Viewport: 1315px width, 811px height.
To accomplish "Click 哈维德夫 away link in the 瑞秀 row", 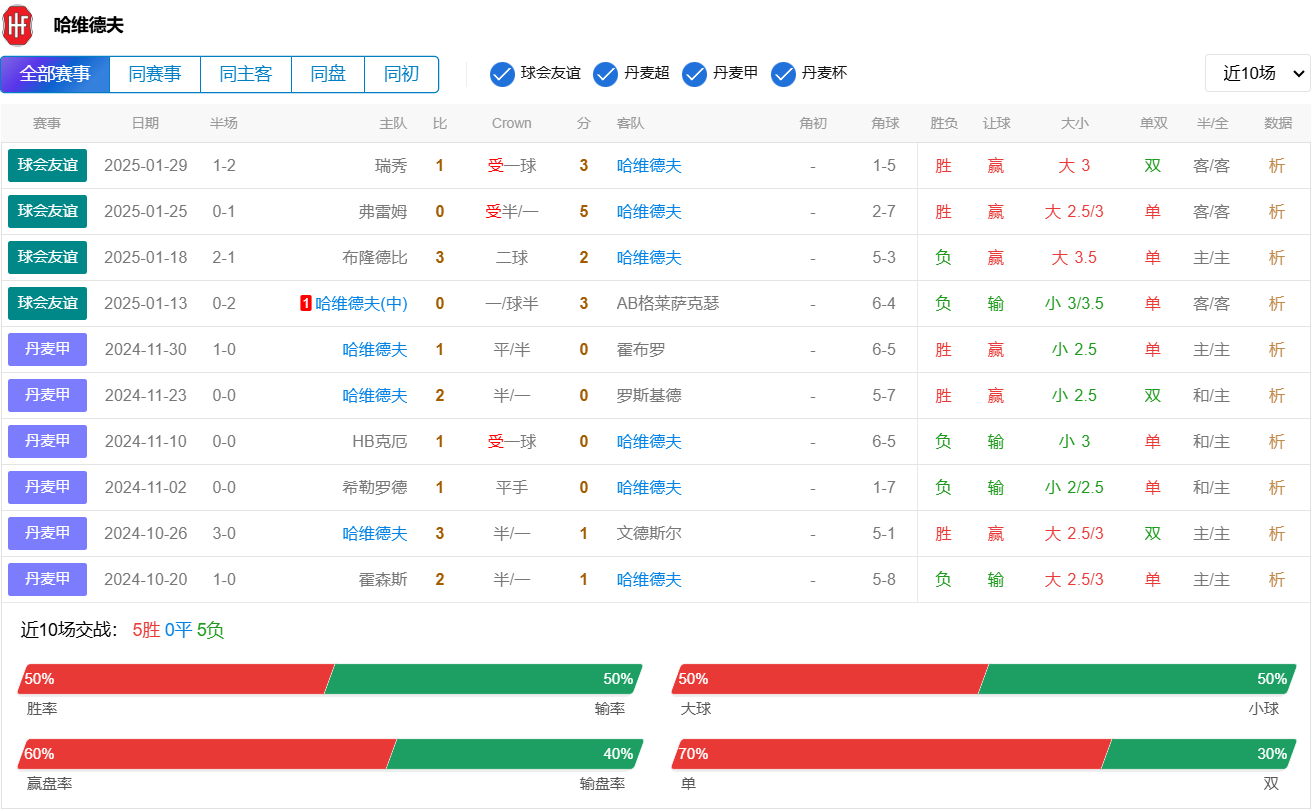I will (649, 165).
